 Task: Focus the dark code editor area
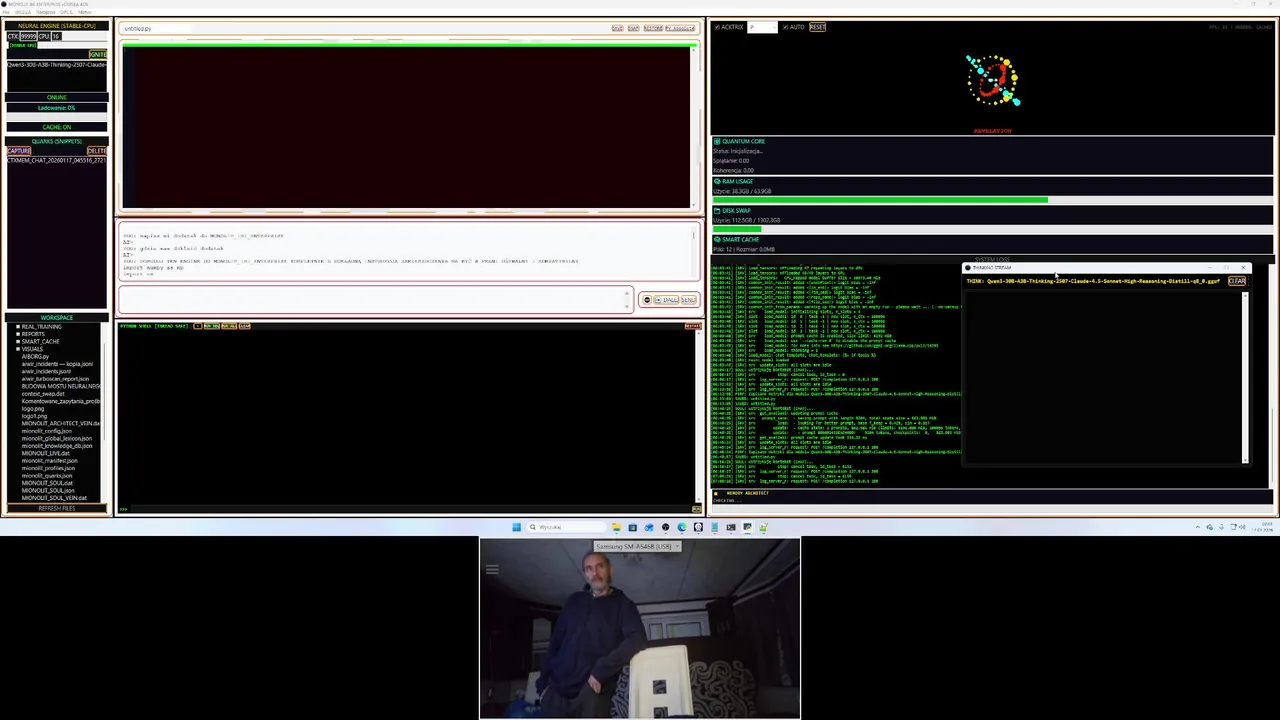(406, 127)
